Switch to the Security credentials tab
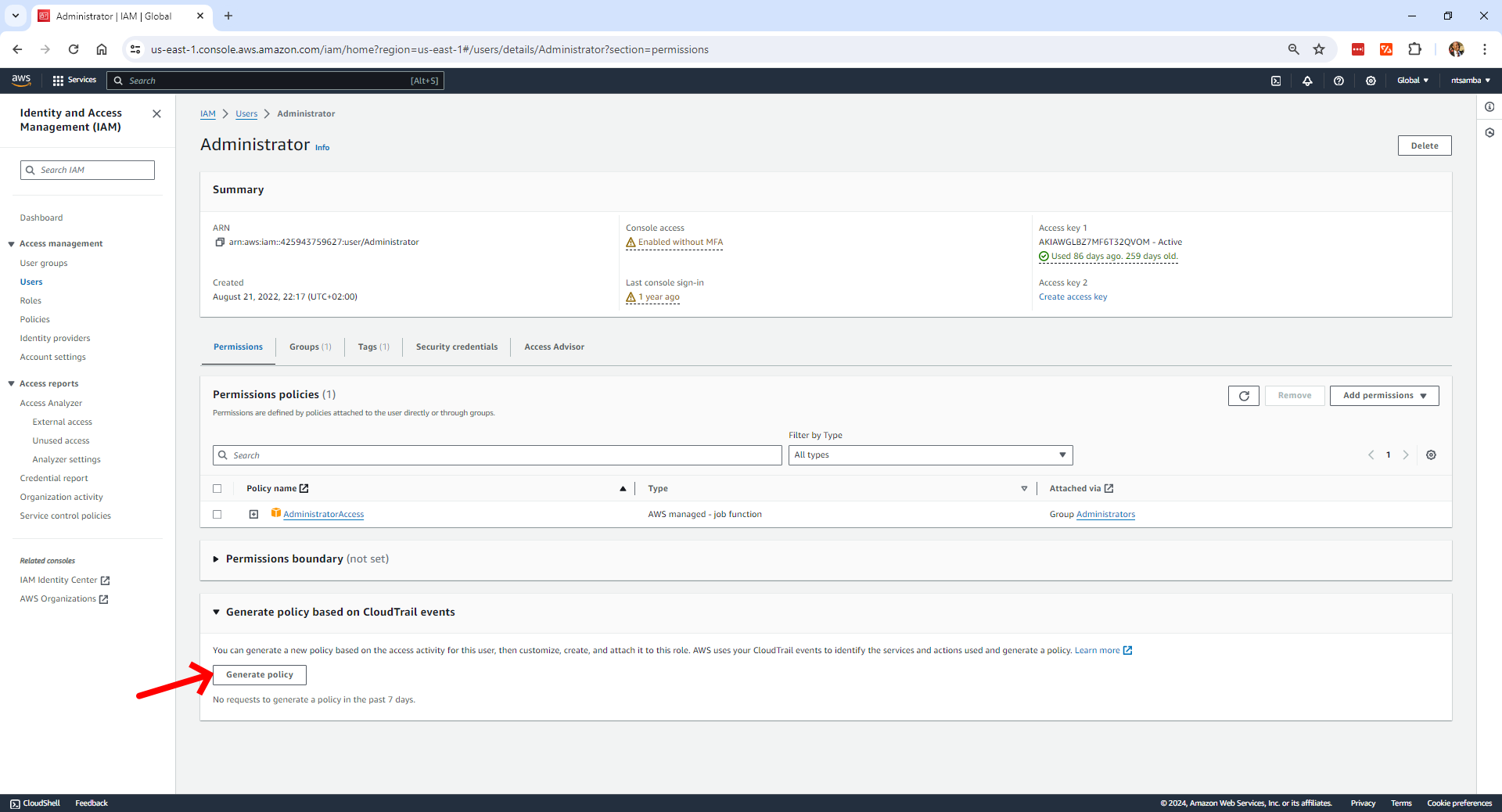Image resolution: width=1502 pixels, height=812 pixels. (456, 347)
